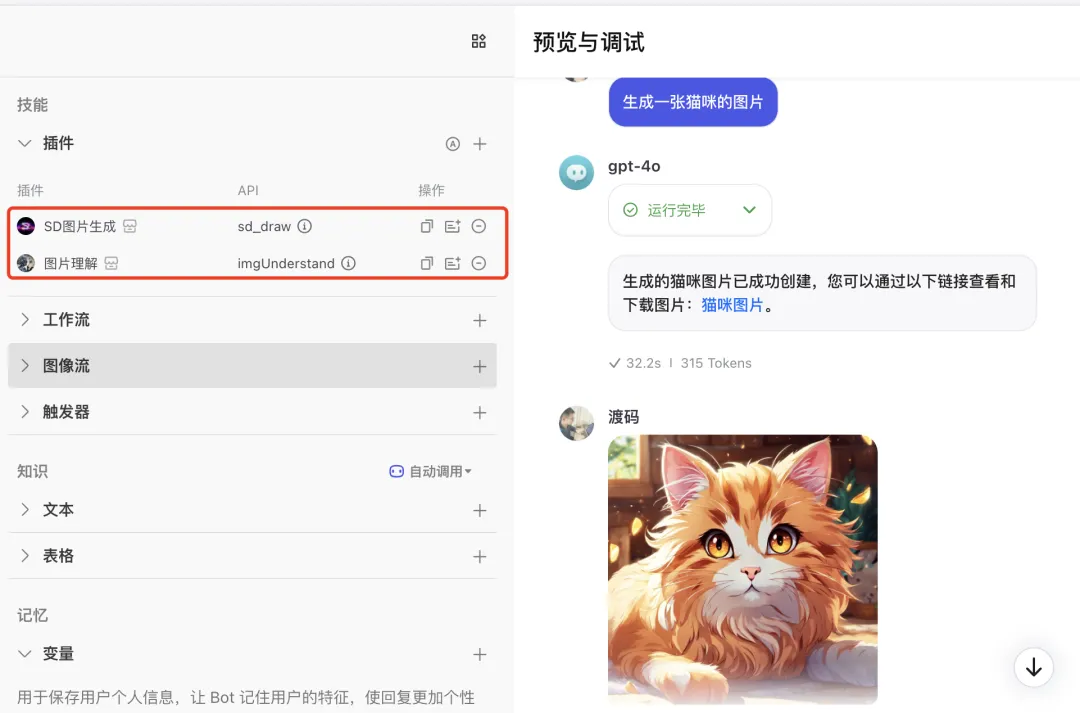
Task: Collapse the 插件 section
Action: [24, 143]
